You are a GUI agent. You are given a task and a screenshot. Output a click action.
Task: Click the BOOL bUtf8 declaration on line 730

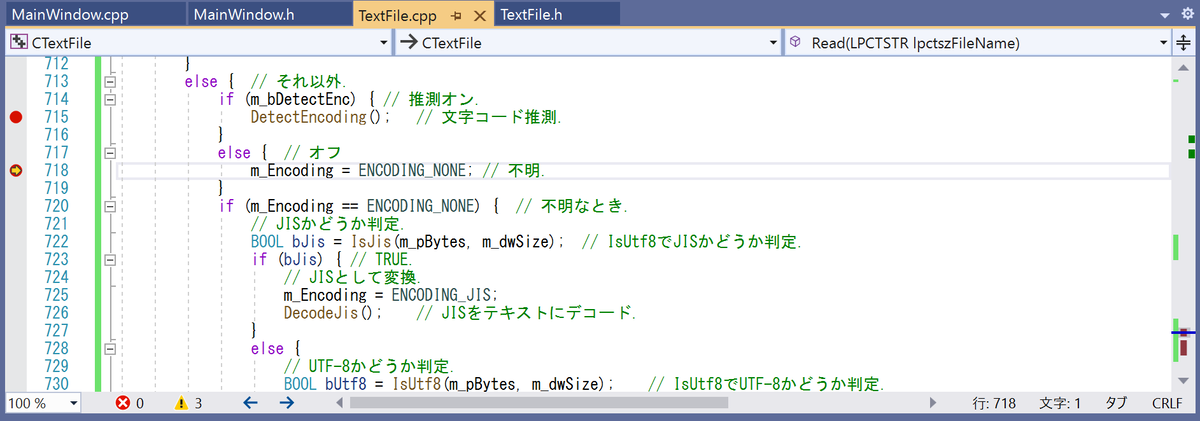tap(327, 385)
